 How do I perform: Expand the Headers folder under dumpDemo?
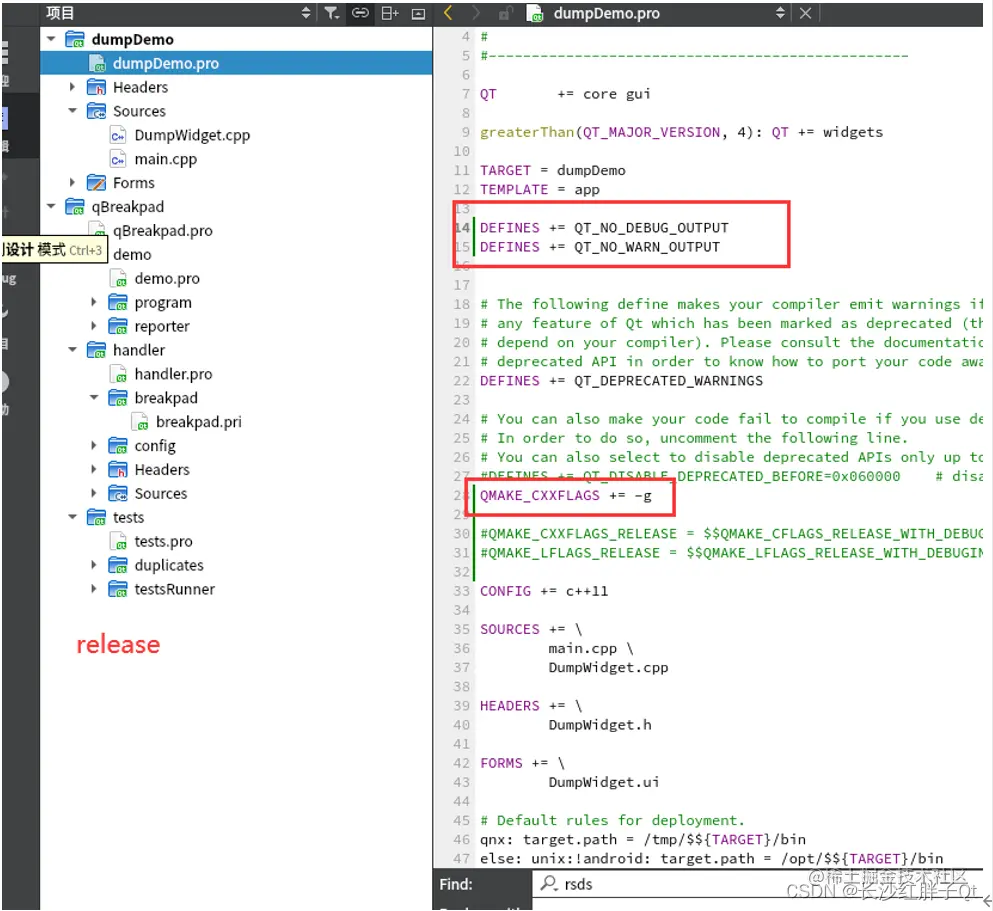click(73, 87)
